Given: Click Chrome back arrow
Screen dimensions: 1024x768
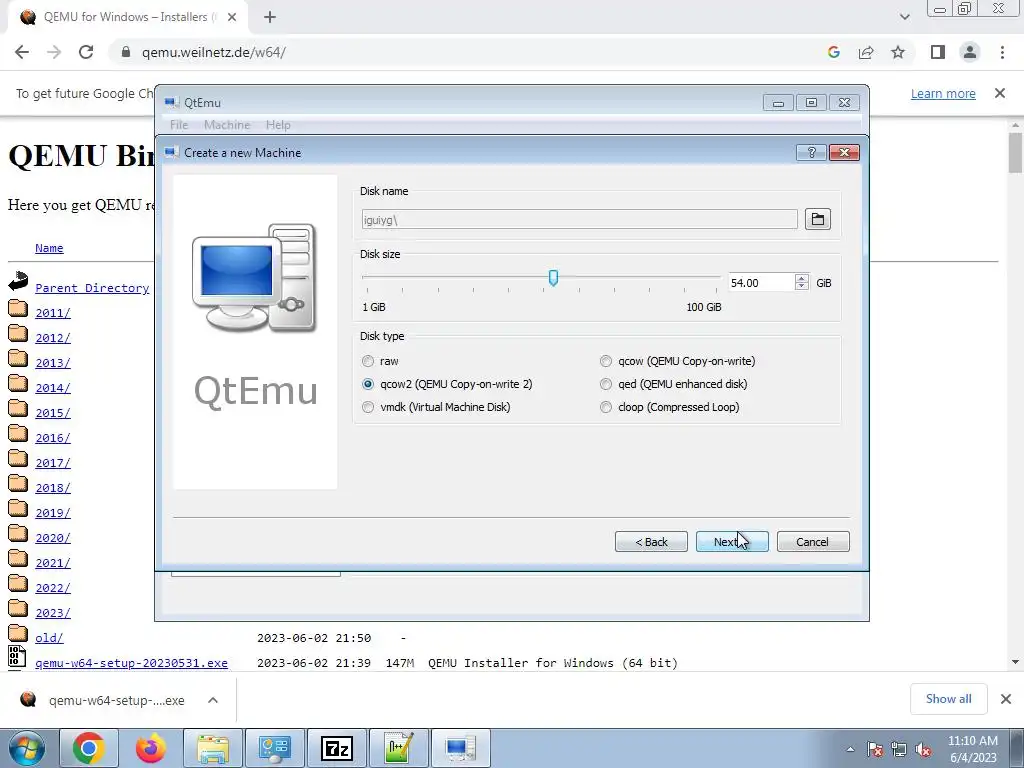Looking at the screenshot, I should (22, 52).
